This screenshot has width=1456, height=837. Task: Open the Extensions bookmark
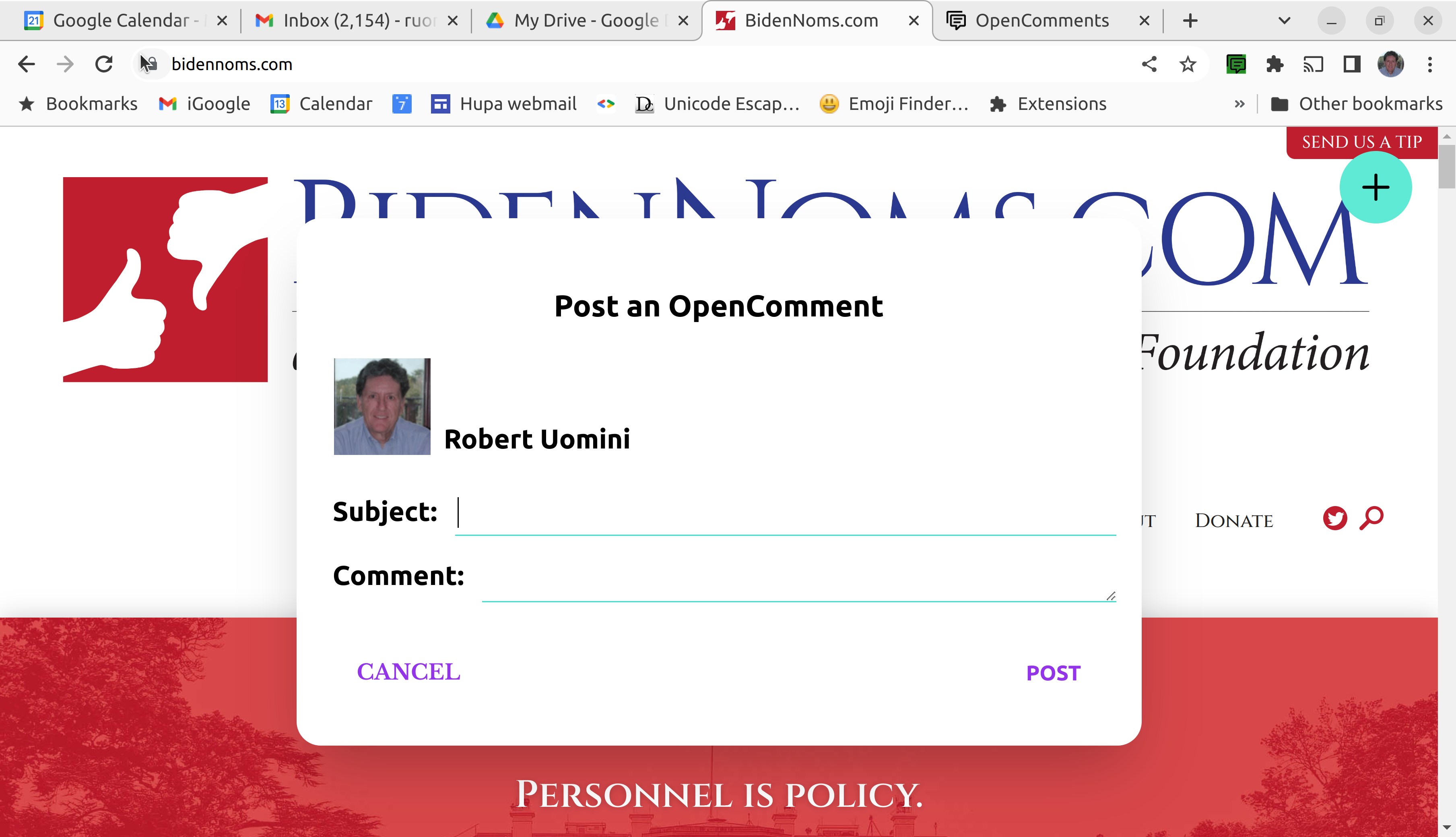[x=1048, y=103]
